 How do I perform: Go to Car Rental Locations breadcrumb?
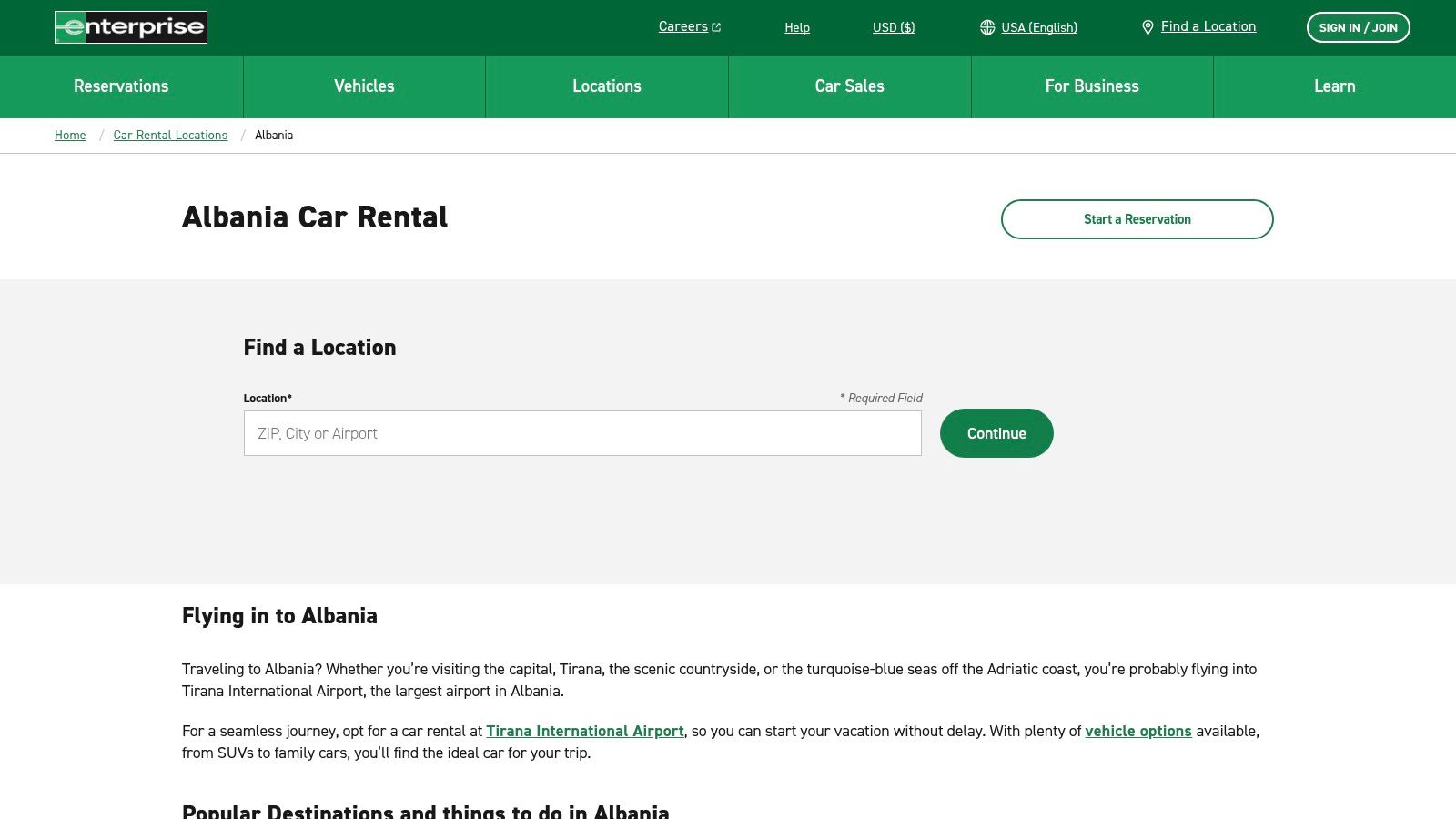(170, 135)
